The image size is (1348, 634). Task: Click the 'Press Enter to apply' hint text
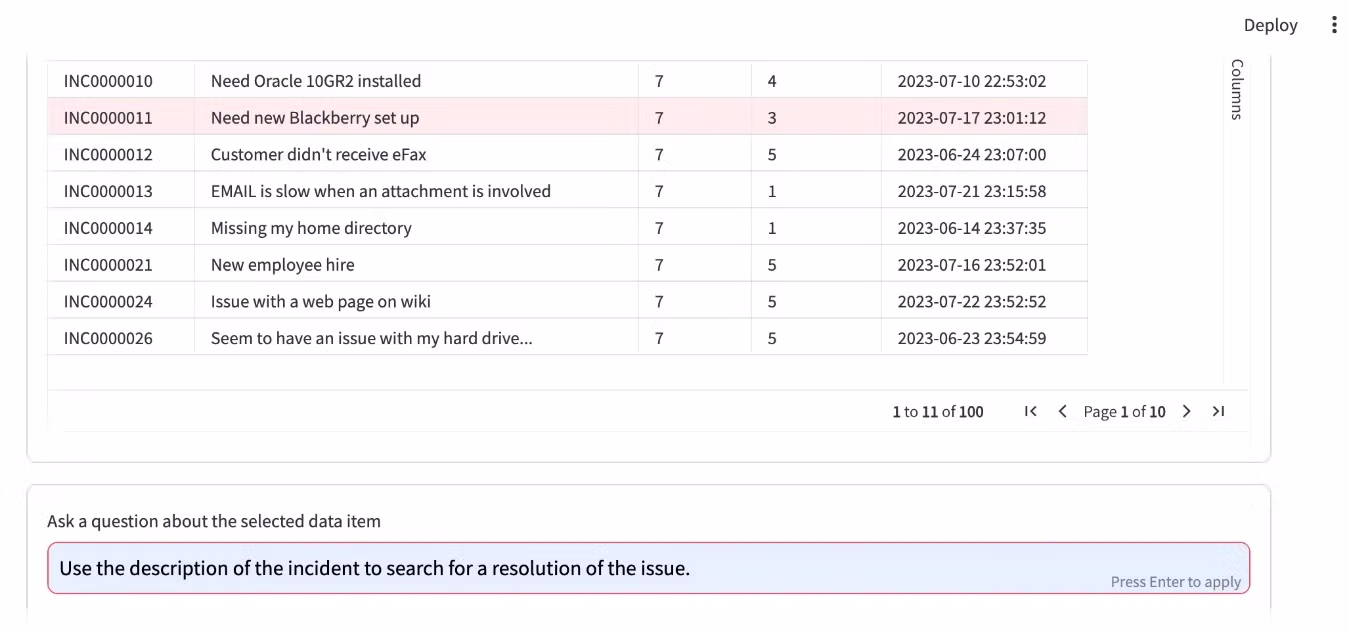pyautogui.click(x=1175, y=580)
